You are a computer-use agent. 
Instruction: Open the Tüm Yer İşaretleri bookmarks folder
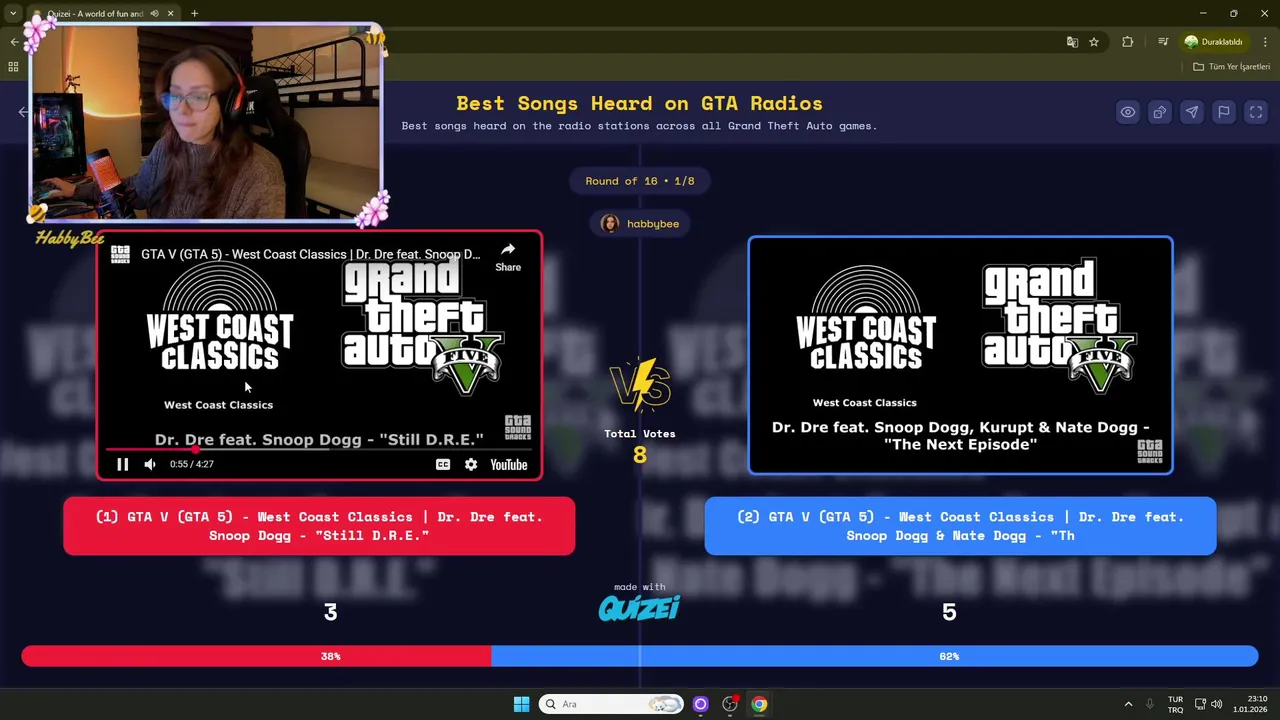1232,67
